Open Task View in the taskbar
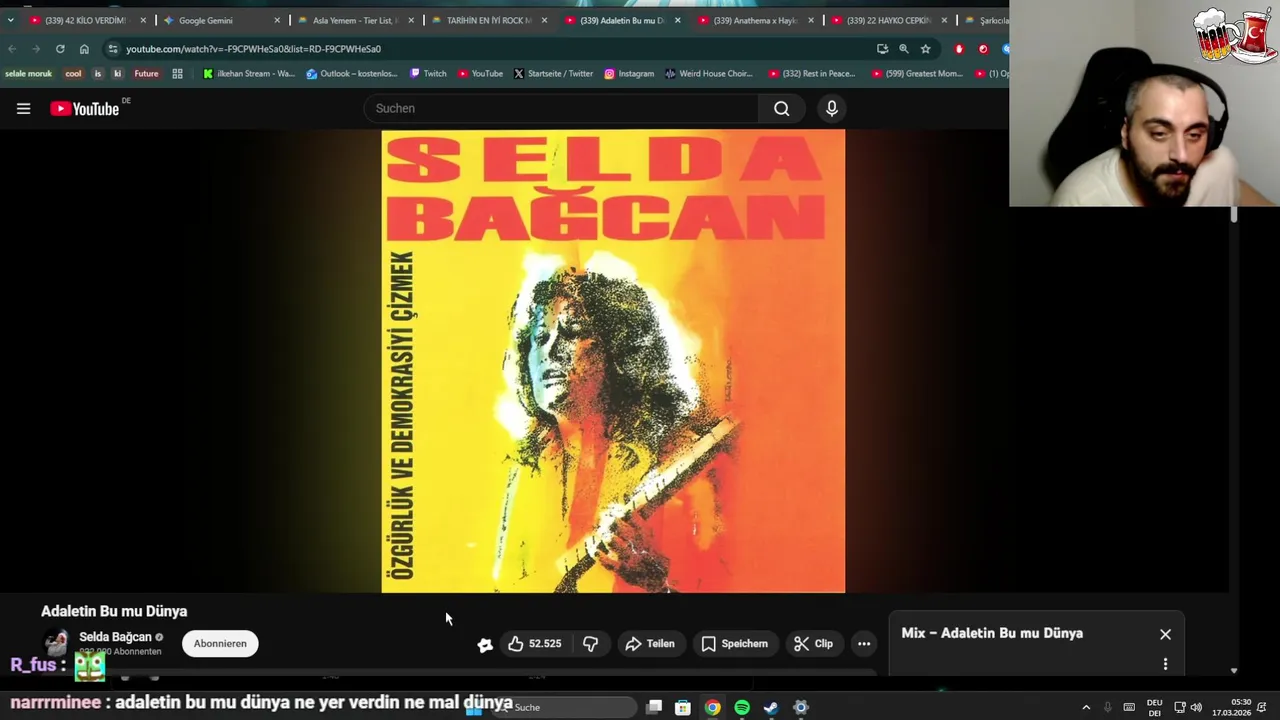1280x720 pixels. pyautogui.click(x=654, y=708)
